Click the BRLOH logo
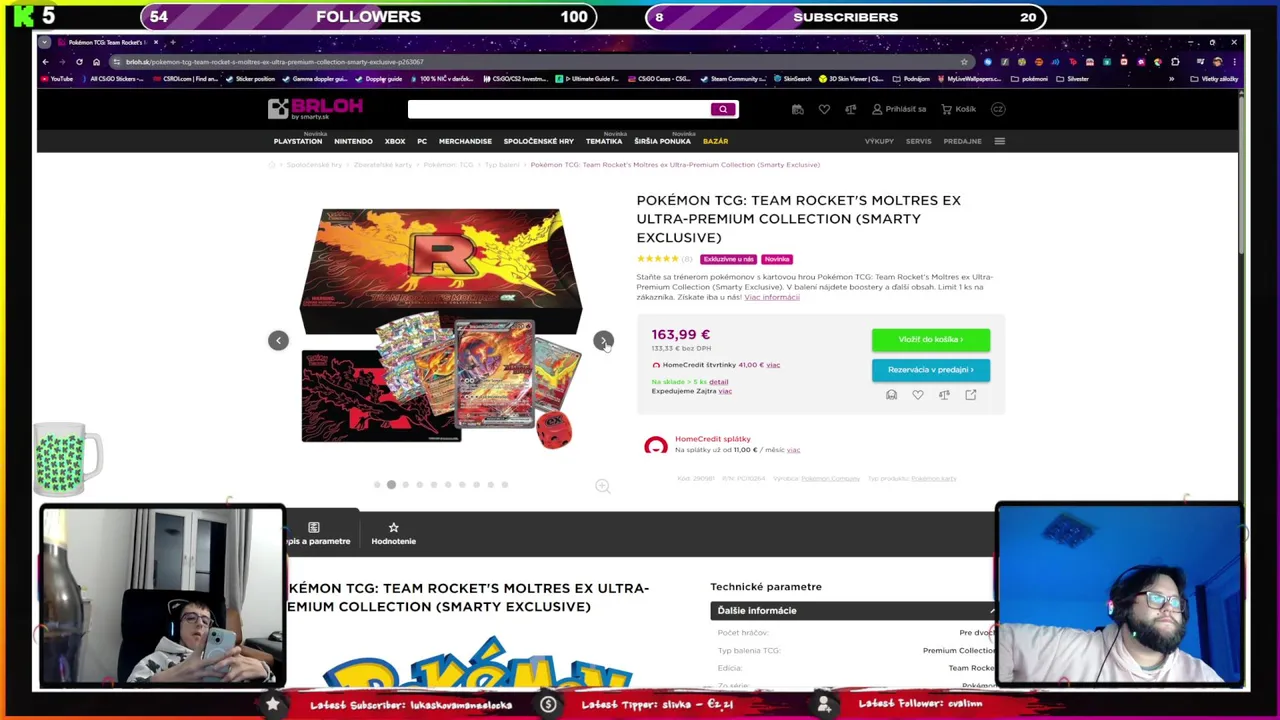Viewport: 1280px width, 720px height. 315,109
